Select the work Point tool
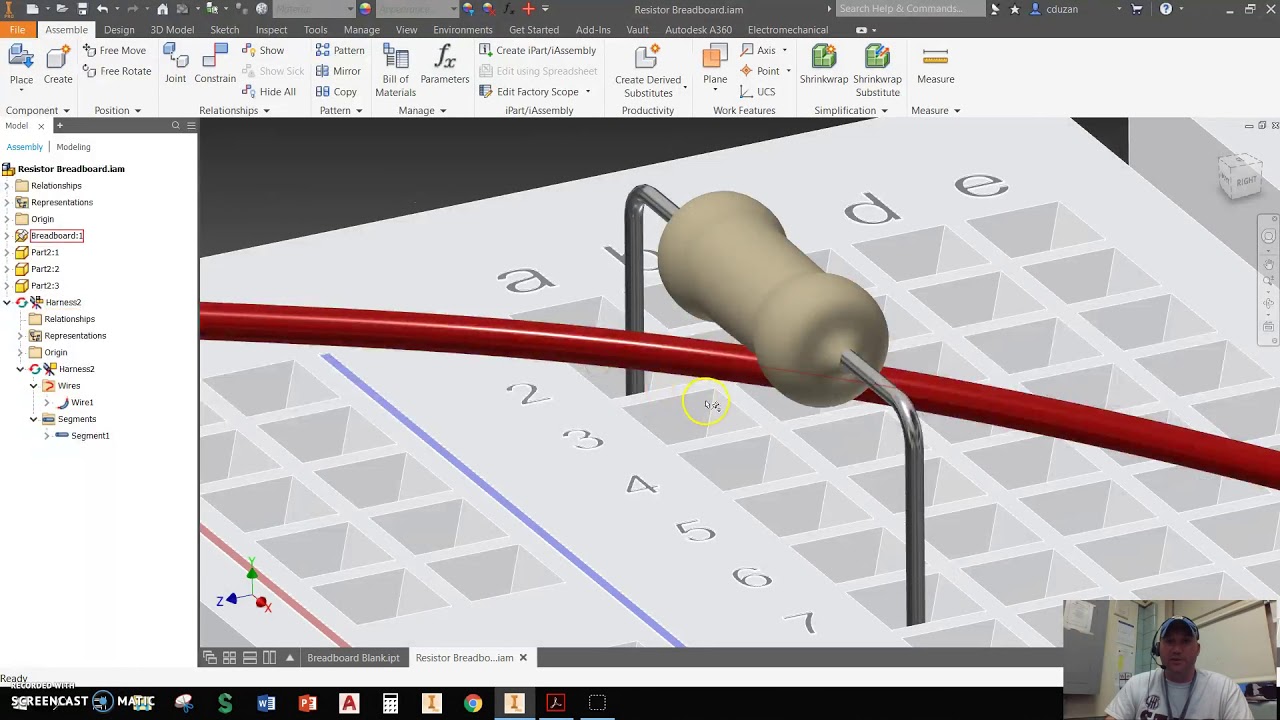Screen dimensions: 1280x720 point(760,71)
